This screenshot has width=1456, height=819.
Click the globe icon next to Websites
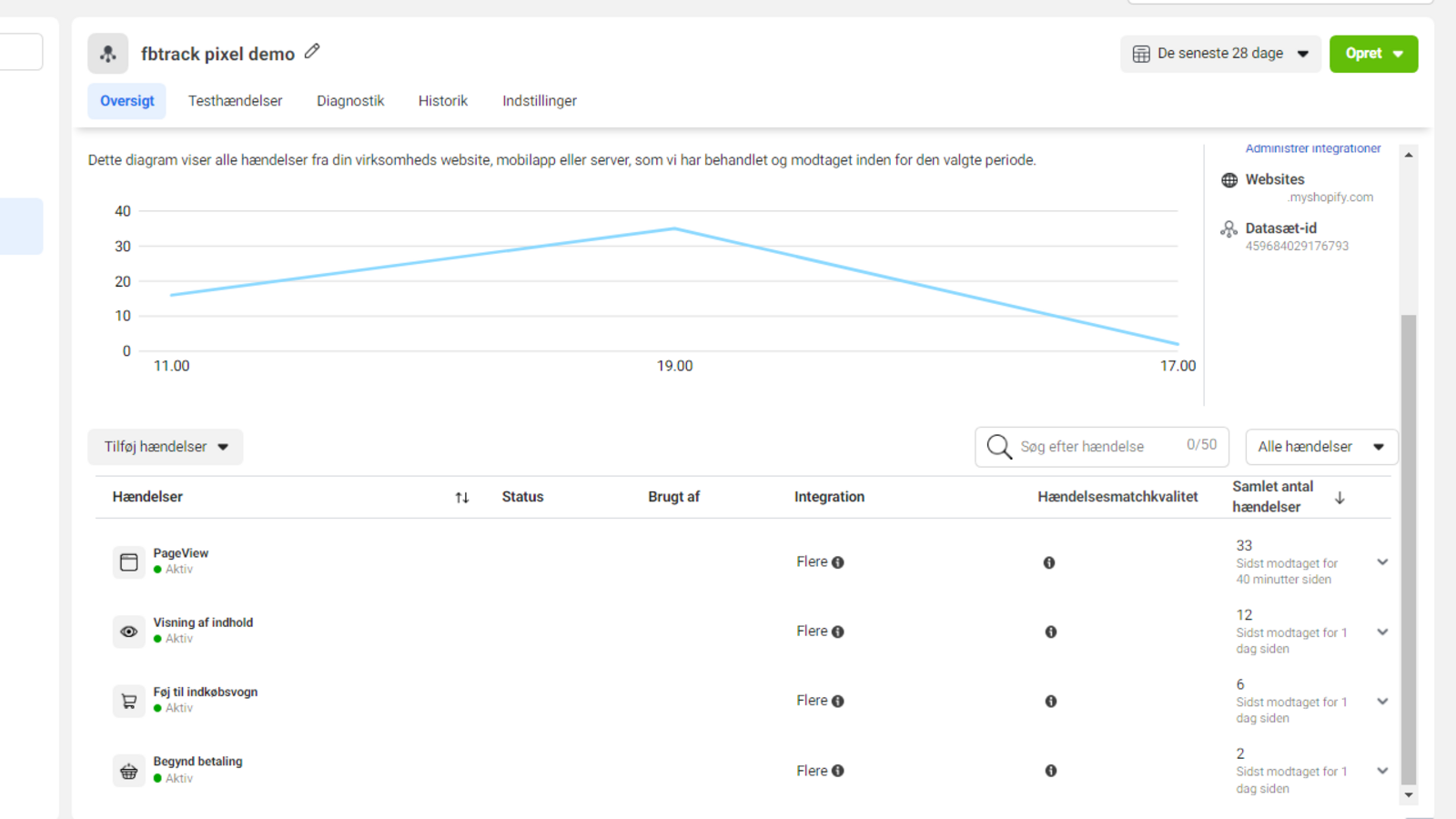[1229, 180]
